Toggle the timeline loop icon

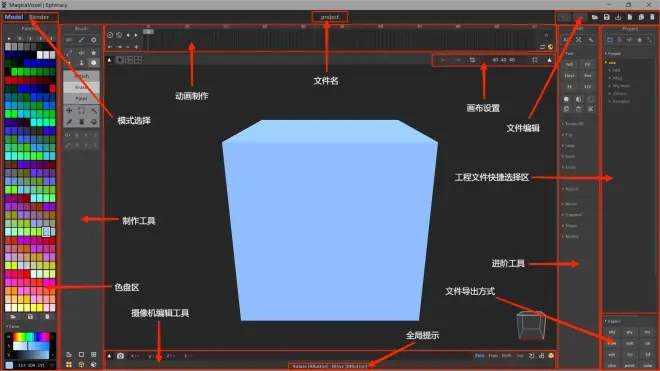tap(543, 47)
